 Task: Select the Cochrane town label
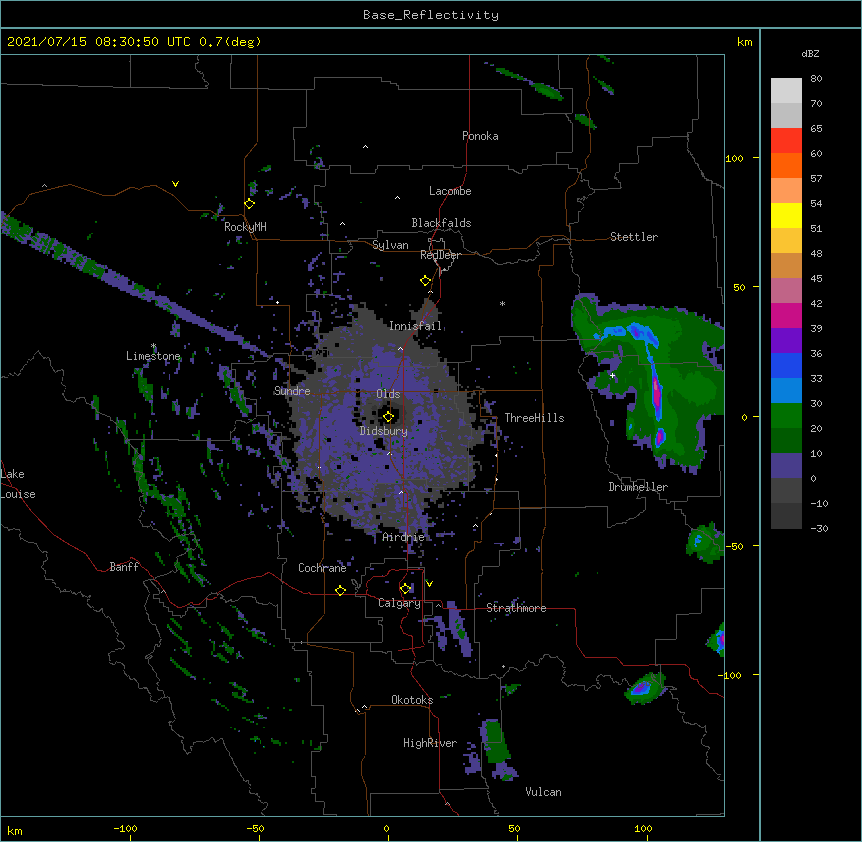coord(322,568)
